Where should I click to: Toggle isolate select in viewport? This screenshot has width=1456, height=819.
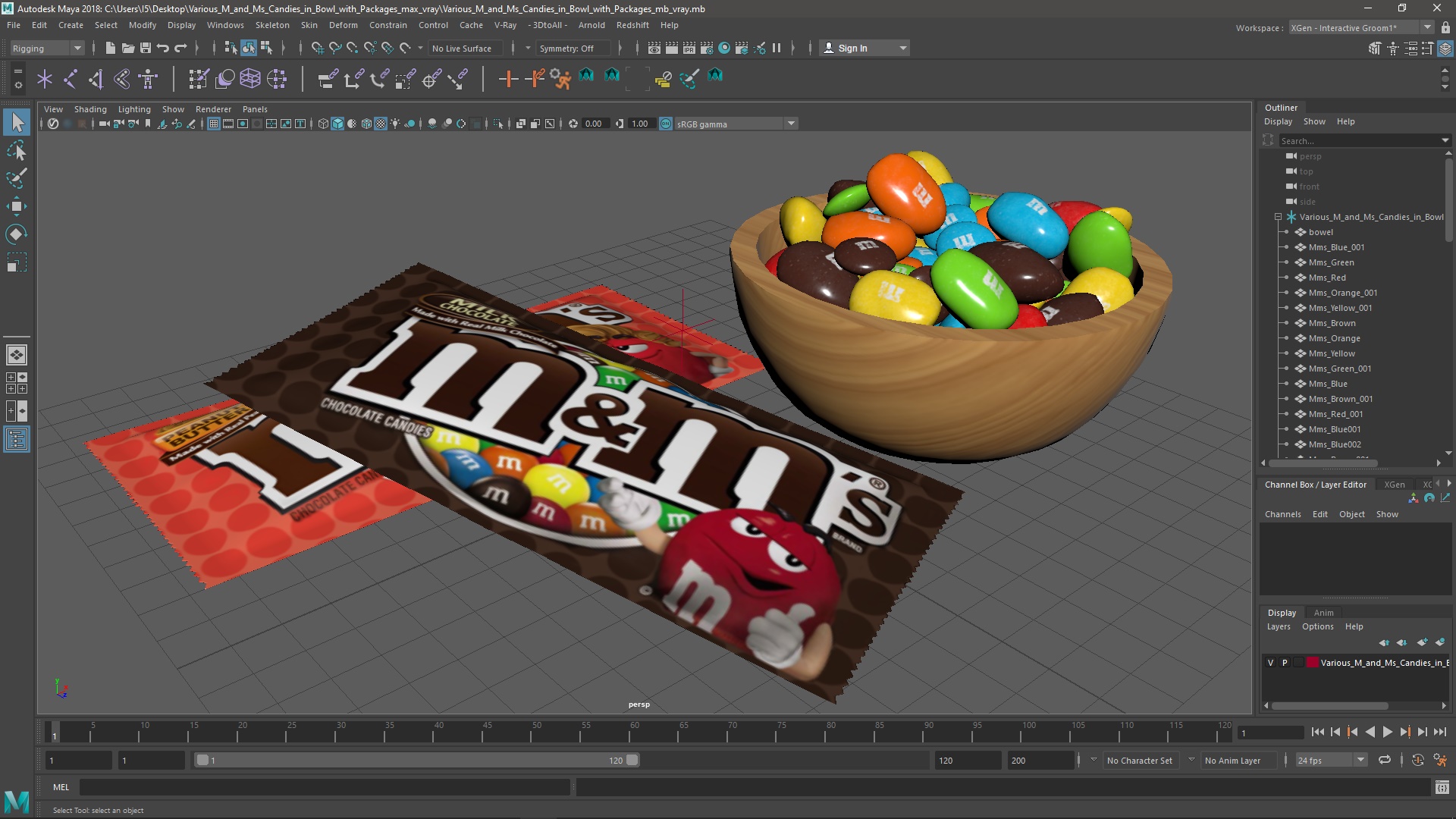pyautogui.click(x=498, y=124)
